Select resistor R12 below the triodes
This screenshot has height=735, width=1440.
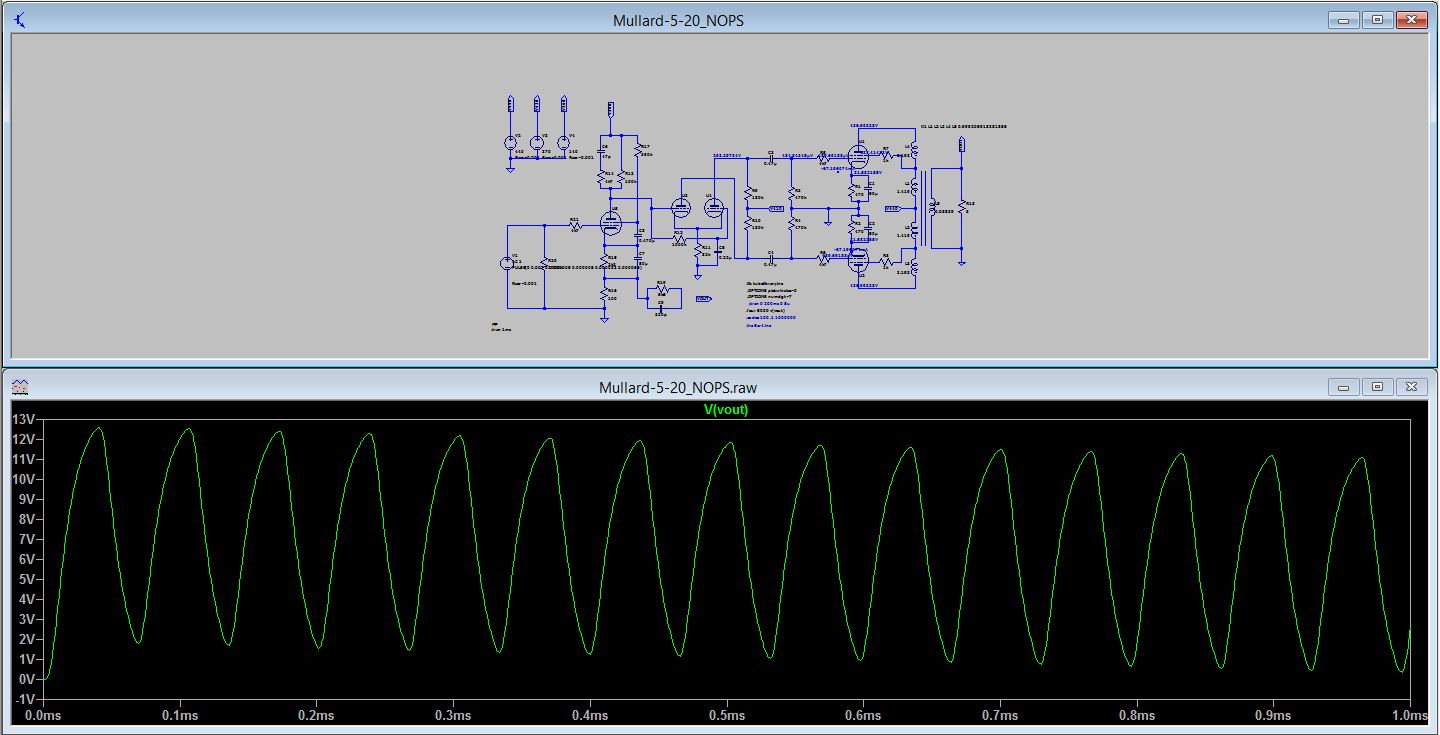point(679,239)
